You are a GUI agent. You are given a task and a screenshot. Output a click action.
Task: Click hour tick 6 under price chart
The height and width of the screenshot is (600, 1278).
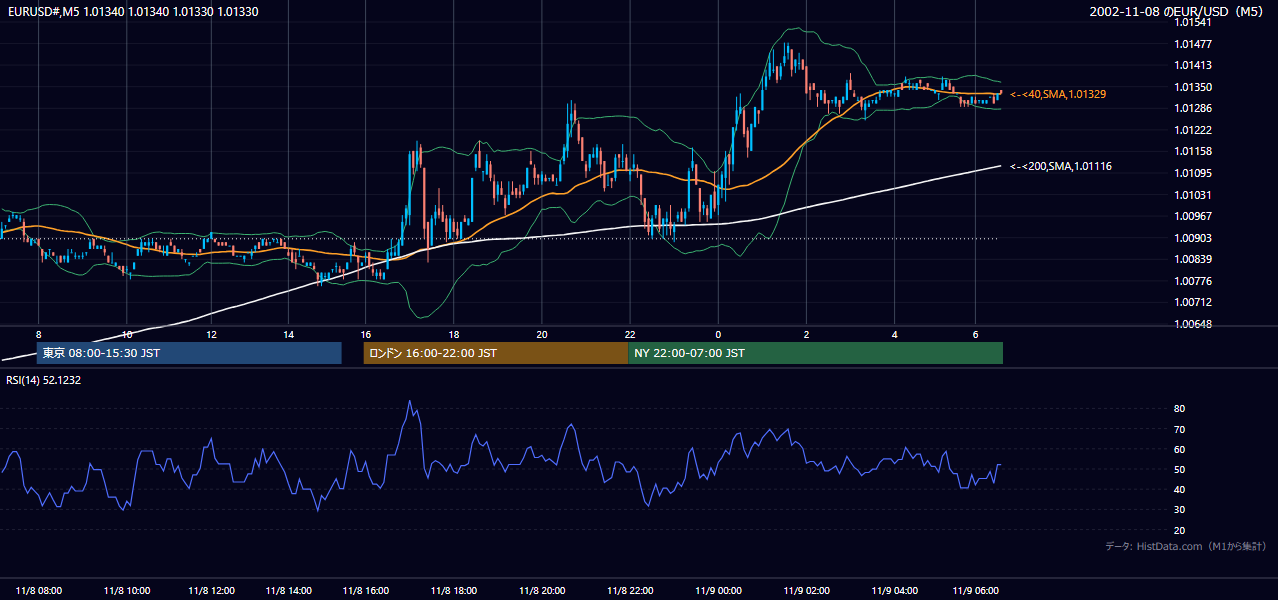pos(976,334)
